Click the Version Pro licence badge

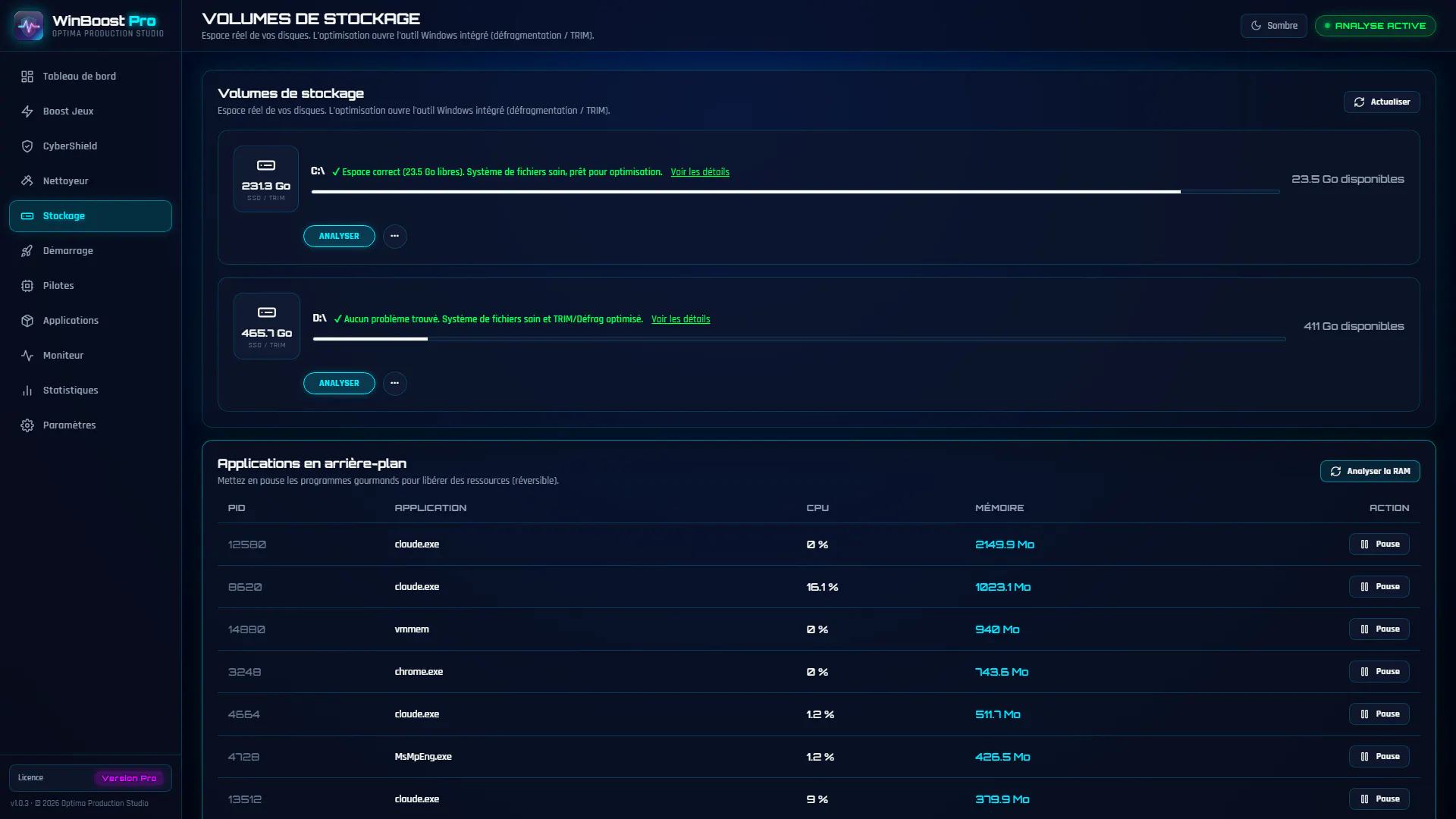click(x=129, y=778)
